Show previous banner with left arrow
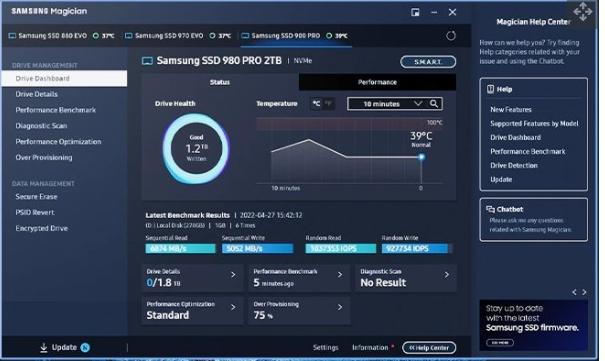The width and height of the screenshot is (605, 361). (x=574, y=292)
